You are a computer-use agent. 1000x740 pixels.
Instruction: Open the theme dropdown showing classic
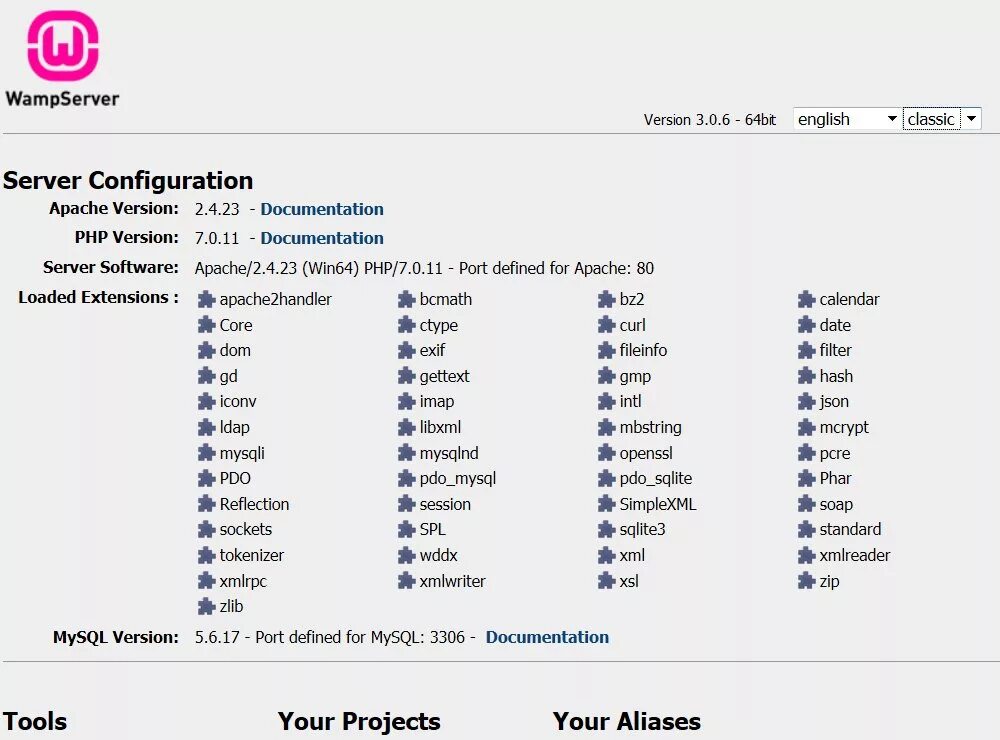click(942, 119)
